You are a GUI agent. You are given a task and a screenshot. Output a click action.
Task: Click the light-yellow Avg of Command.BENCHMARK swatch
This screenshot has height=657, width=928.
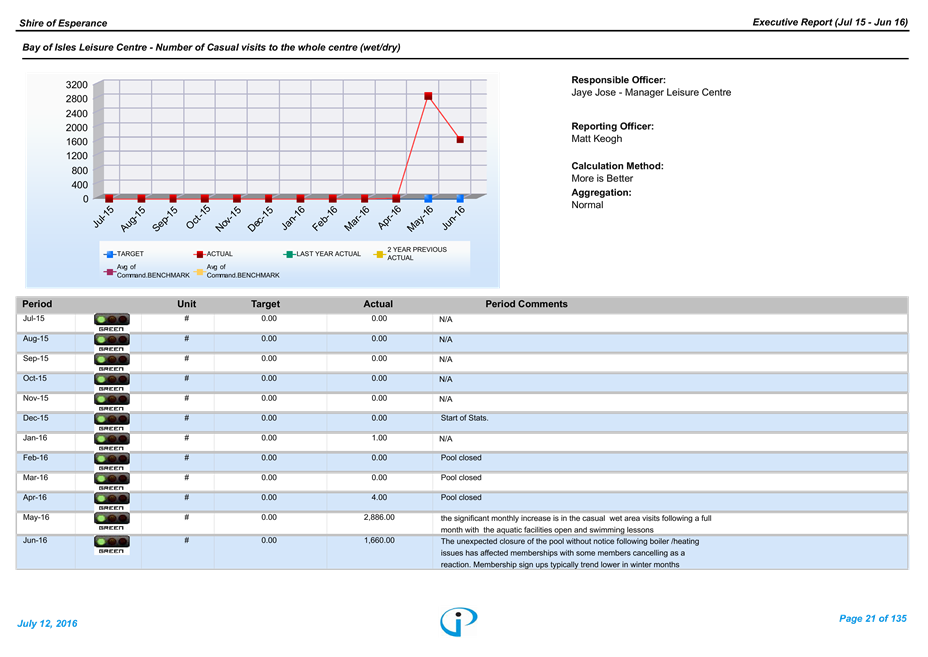[199, 272]
